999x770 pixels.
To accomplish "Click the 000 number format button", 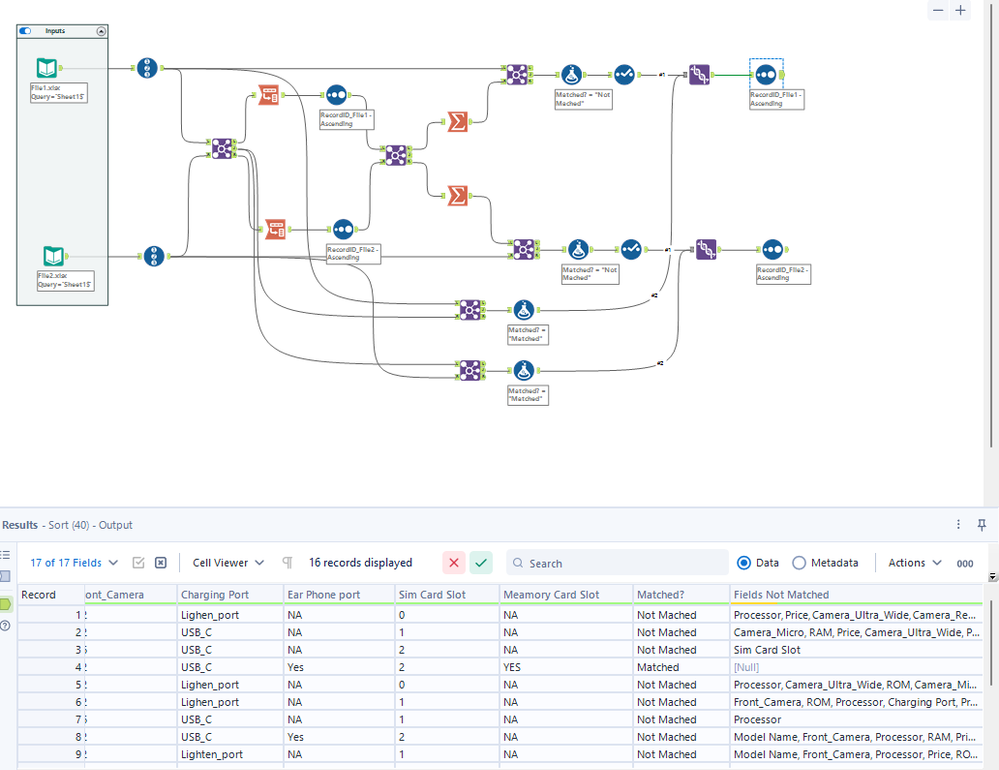I will point(965,564).
